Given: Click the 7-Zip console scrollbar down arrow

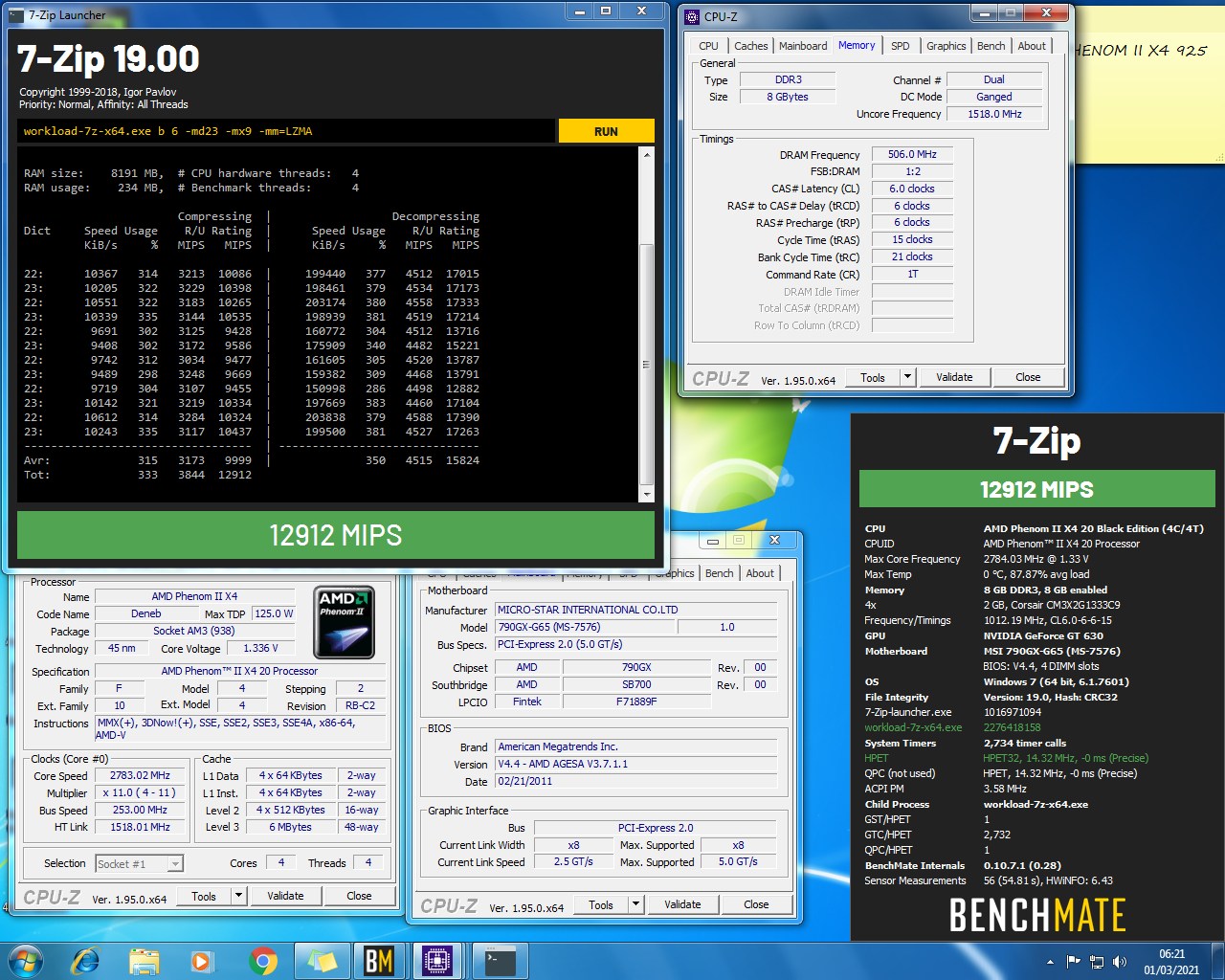Looking at the screenshot, I should 647,494.
